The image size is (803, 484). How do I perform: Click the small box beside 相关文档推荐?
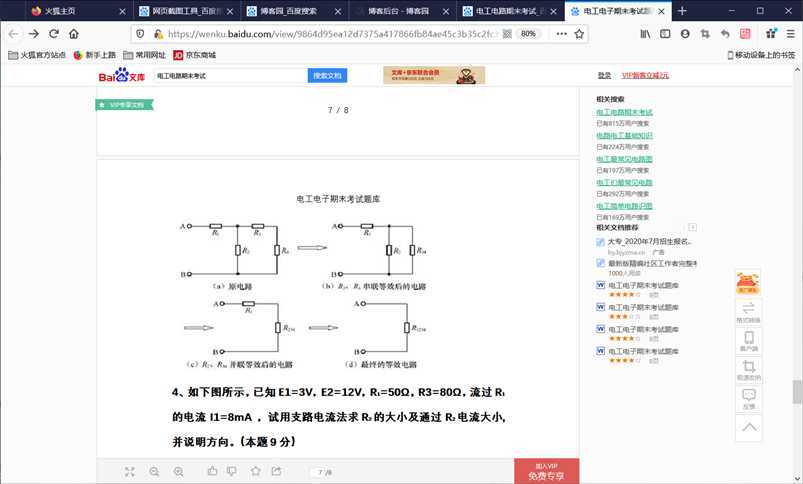[x=692, y=227]
